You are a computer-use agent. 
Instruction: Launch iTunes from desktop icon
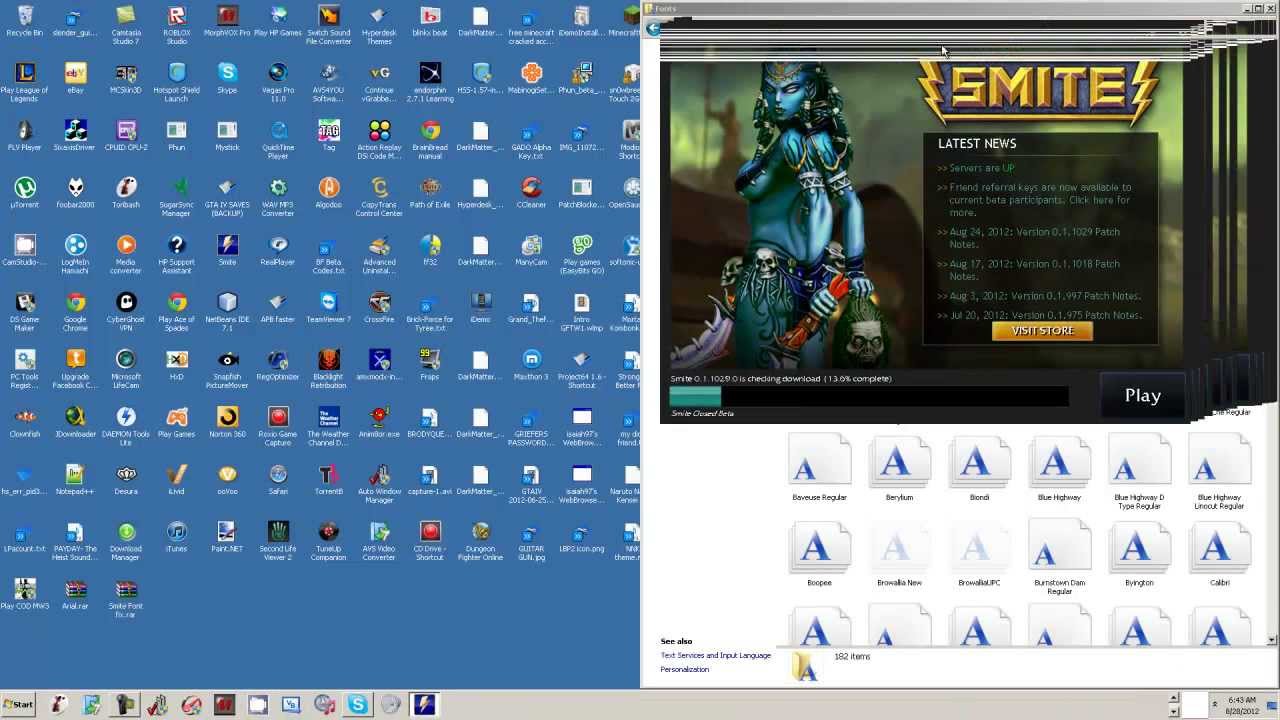[x=177, y=538]
